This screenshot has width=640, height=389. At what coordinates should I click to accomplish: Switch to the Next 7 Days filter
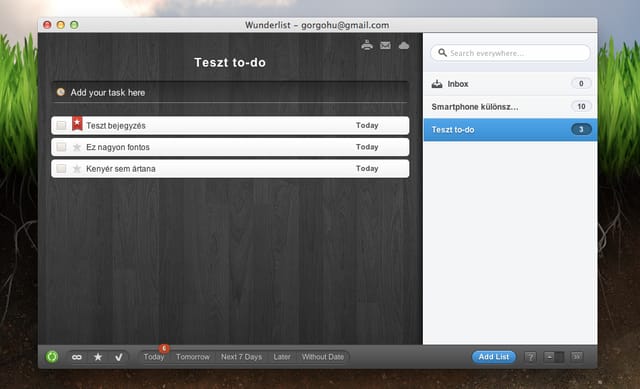pyautogui.click(x=242, y=357)
